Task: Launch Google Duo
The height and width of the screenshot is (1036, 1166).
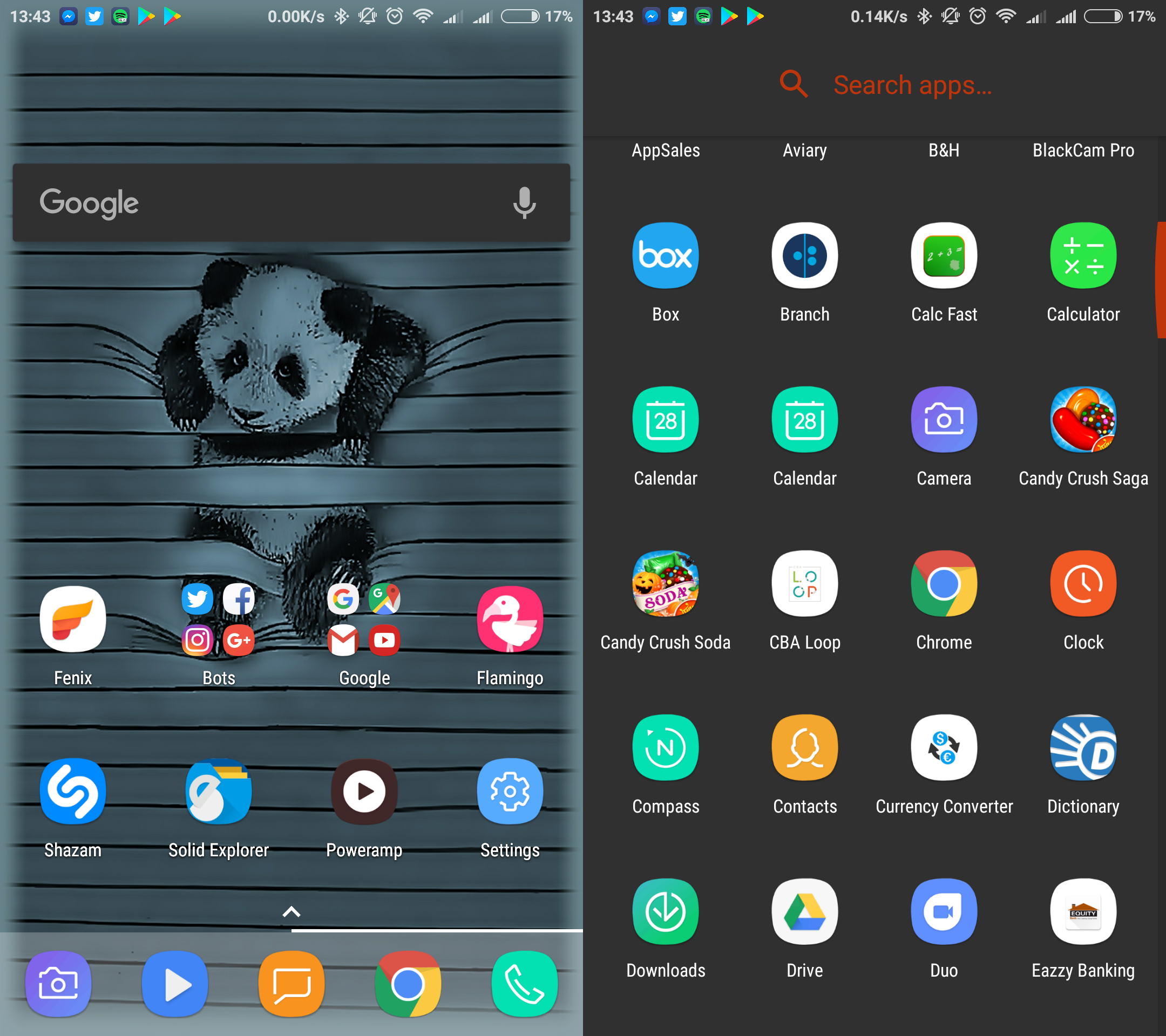Action: coord(944,912)
